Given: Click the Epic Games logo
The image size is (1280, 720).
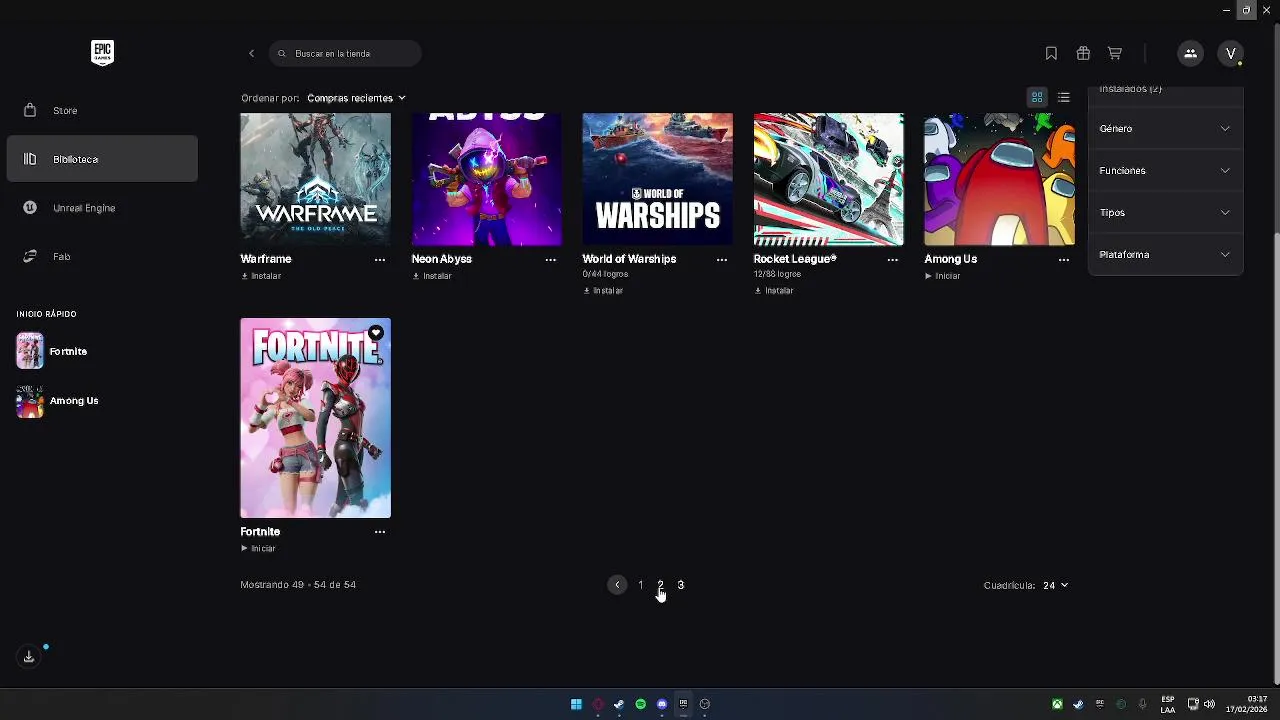Looking at the screenshot, I should click(x=102, y=53).
